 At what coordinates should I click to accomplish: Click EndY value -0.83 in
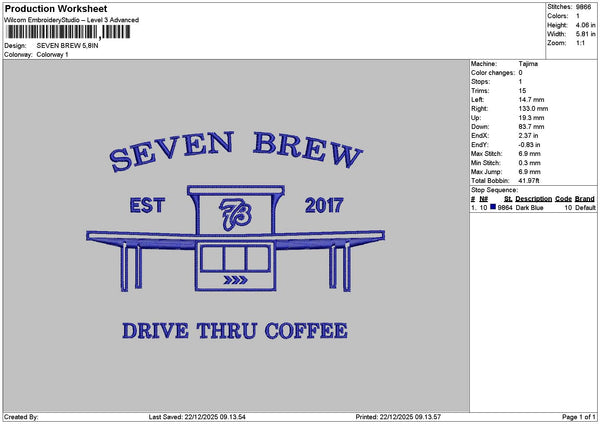tap(529, 145)
